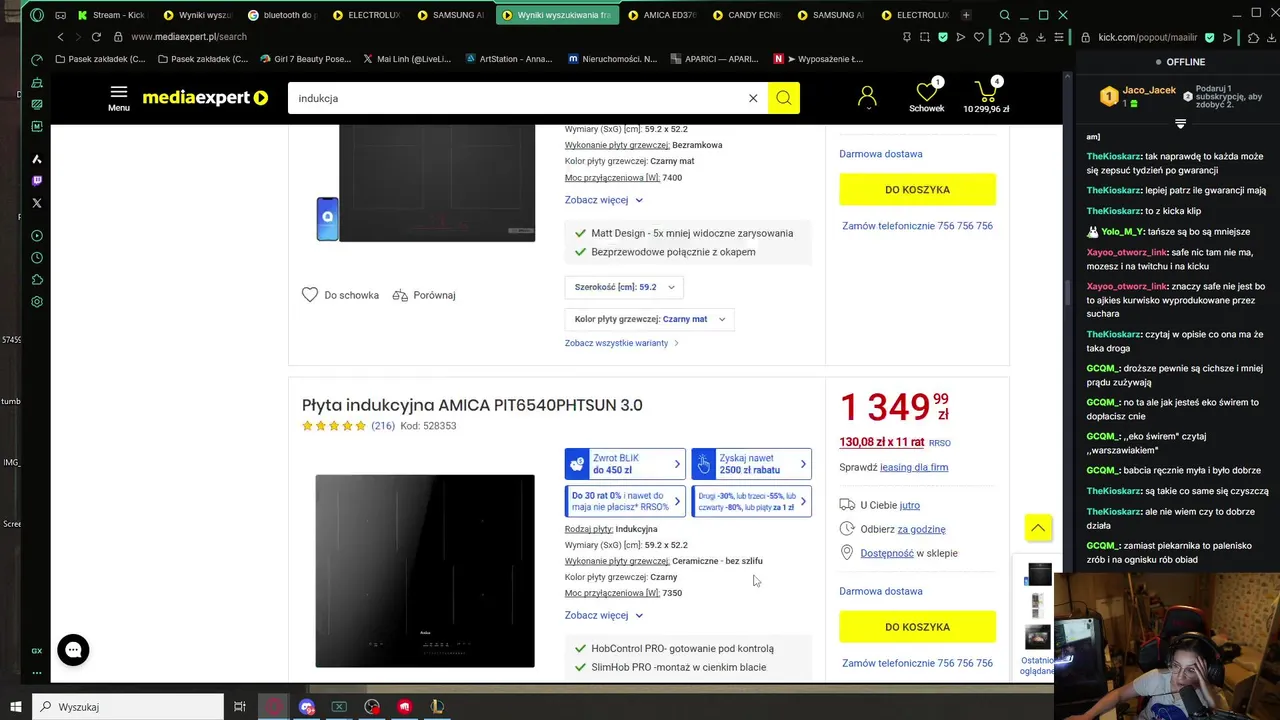The width and height of the screenshot is (1280, 720).
Task: Open the first recently viewed thumbnail
Action: 1040,574
